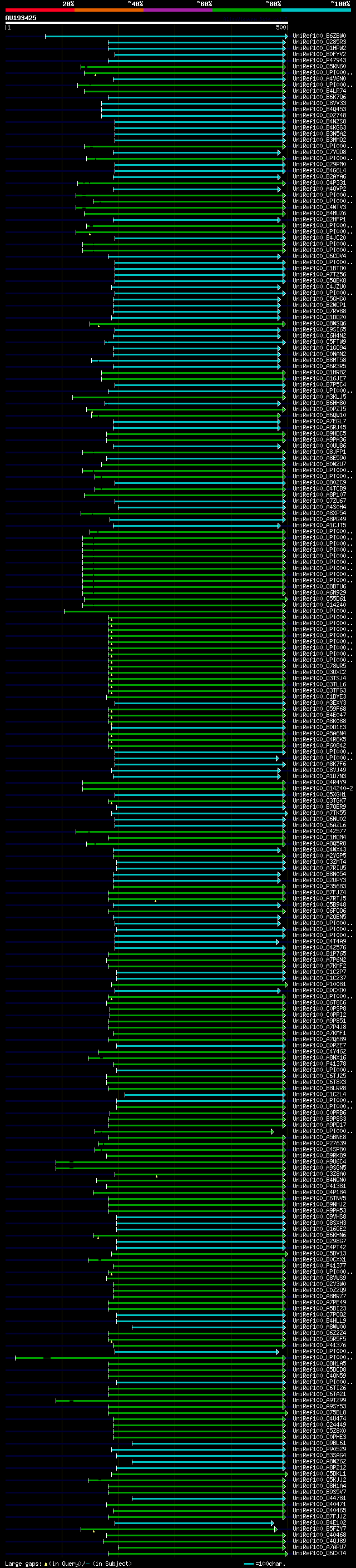Click the orange ~40% identity legend segment
The height and width of the screenshot is (1568, 356).
click(109, 11)
